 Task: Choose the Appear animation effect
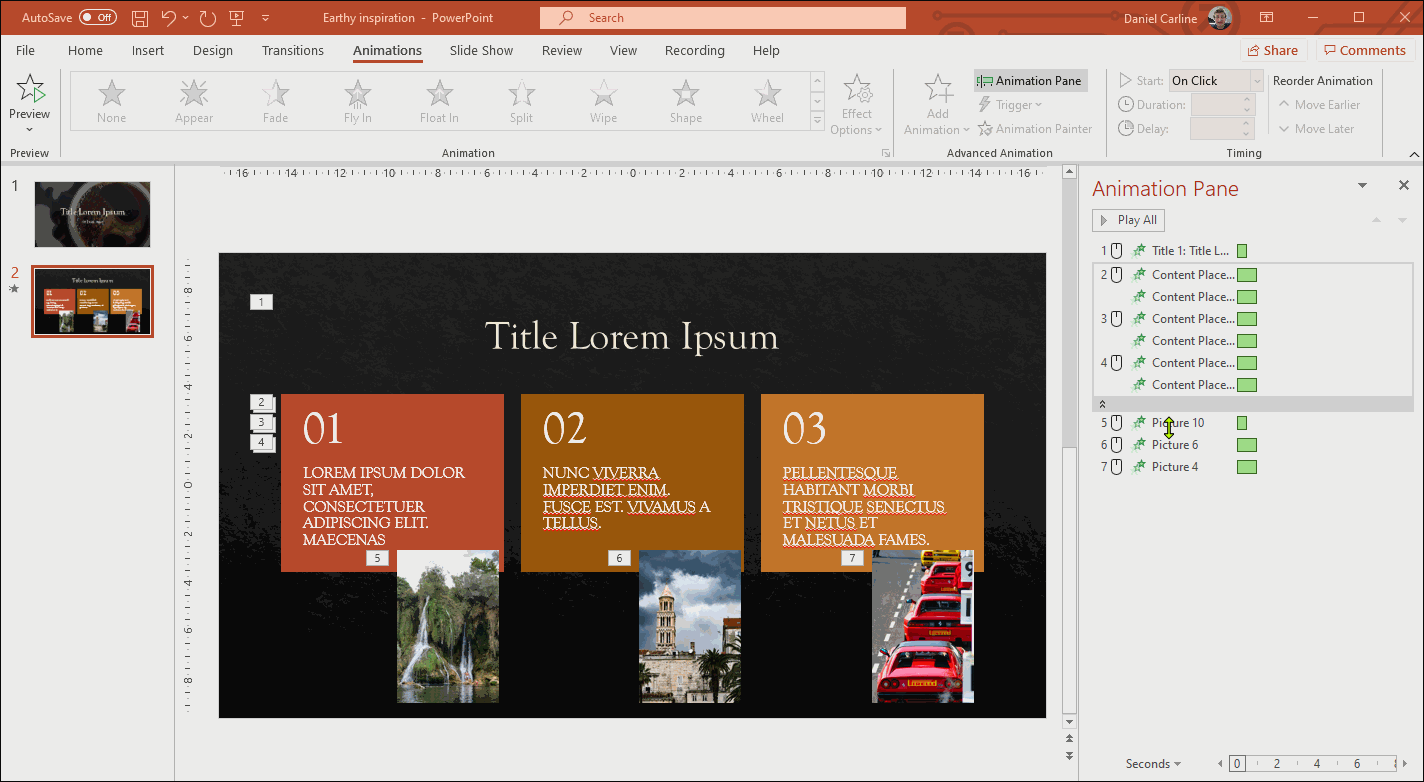(x=193, y=100)
